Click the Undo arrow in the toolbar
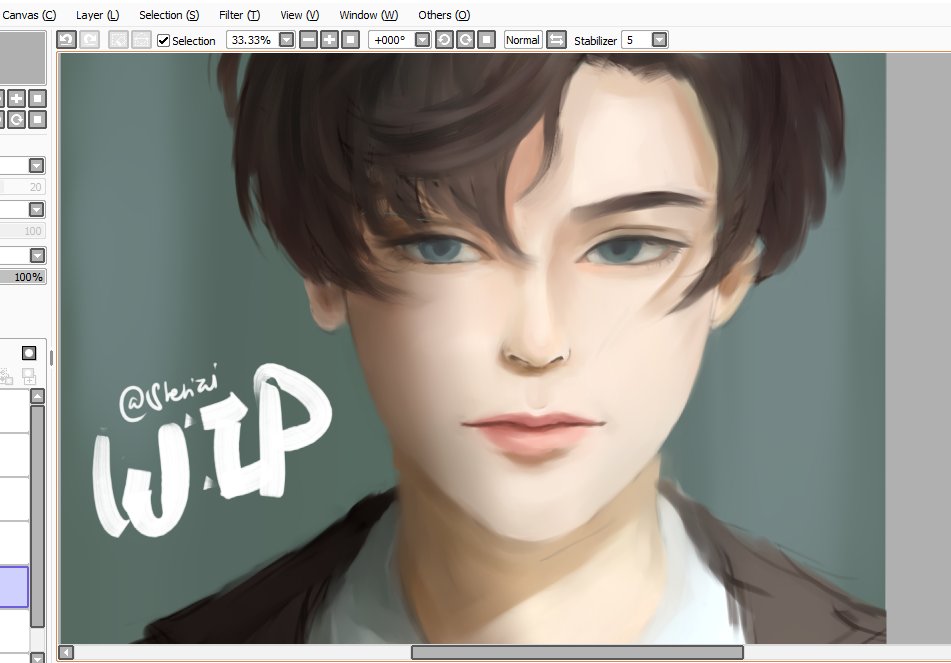 point(66,40)
